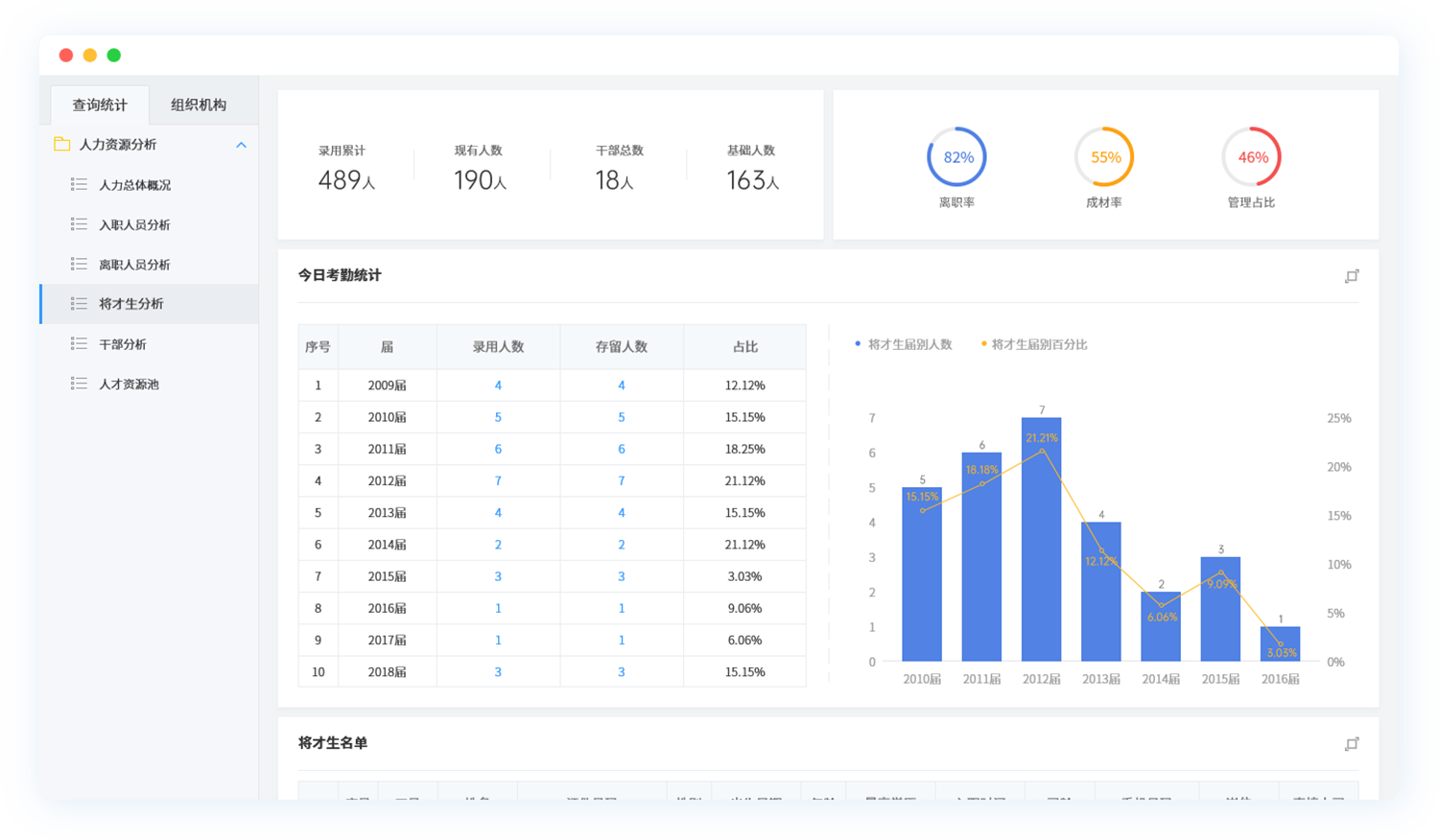Click 录用人数 link 7 for 2012届
The width and height of the screenshot is (1439, 840).
pos(498,480)
